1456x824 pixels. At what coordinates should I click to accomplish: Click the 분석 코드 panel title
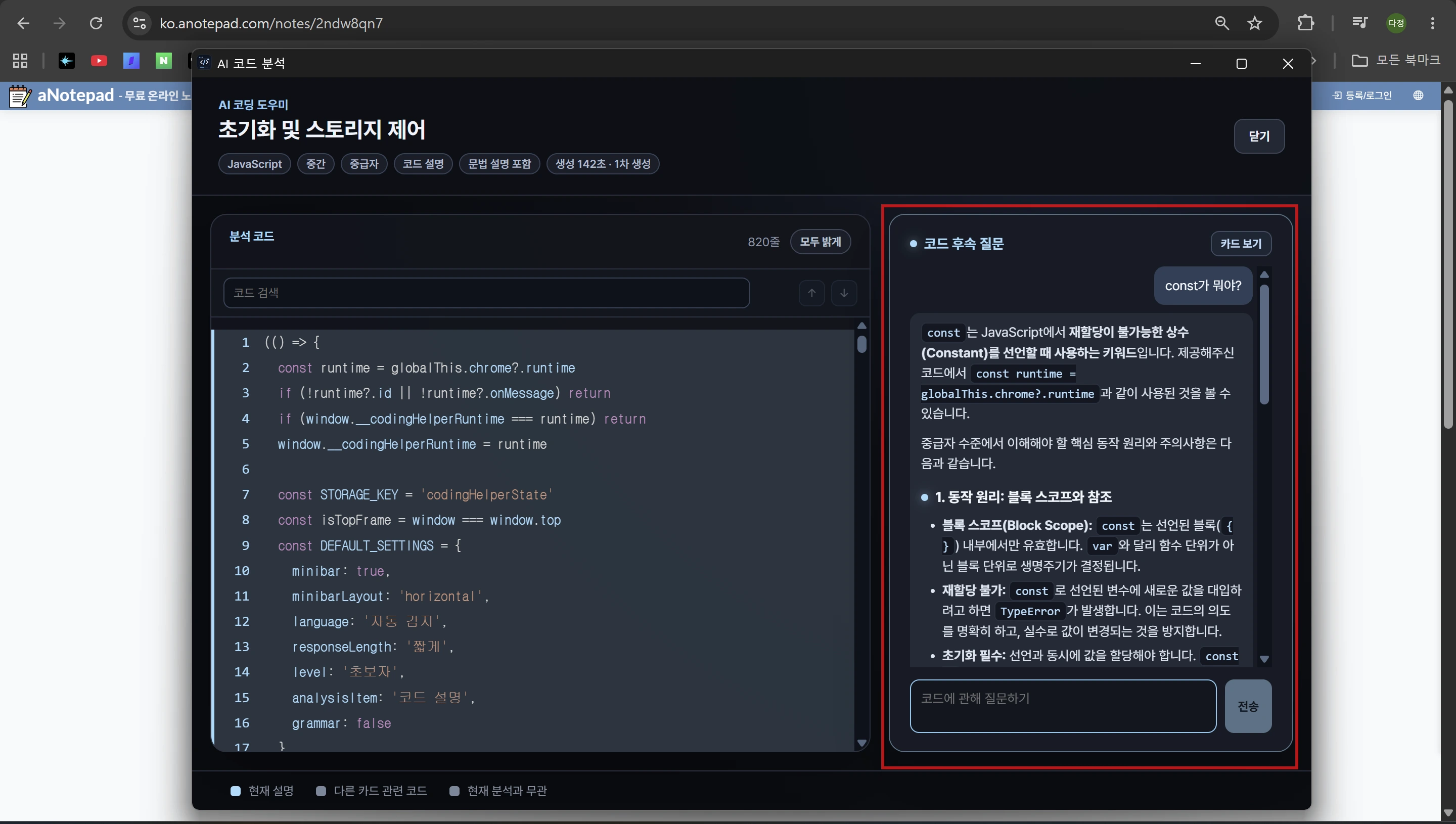(251, 236)
